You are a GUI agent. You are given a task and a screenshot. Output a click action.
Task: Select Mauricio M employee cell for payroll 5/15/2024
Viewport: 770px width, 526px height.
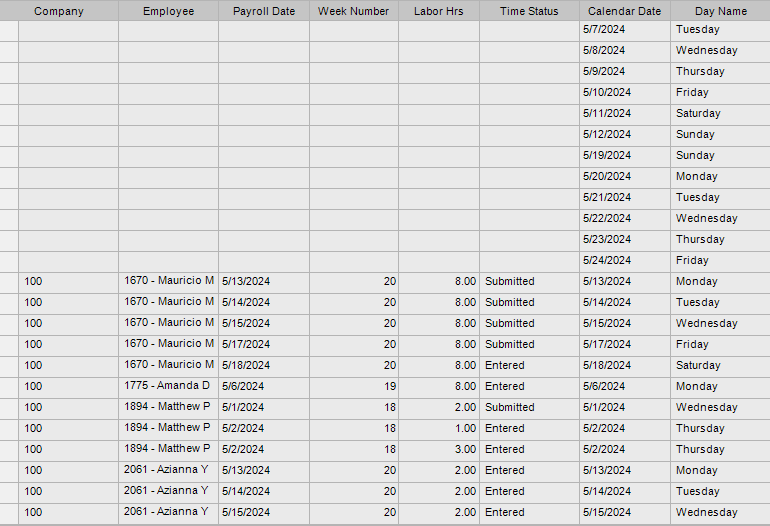pos(168,324)
